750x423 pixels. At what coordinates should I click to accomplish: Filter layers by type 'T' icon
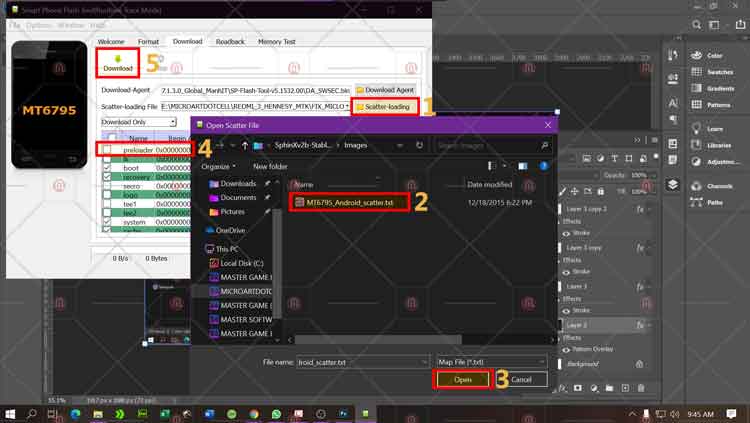(614, 158)
